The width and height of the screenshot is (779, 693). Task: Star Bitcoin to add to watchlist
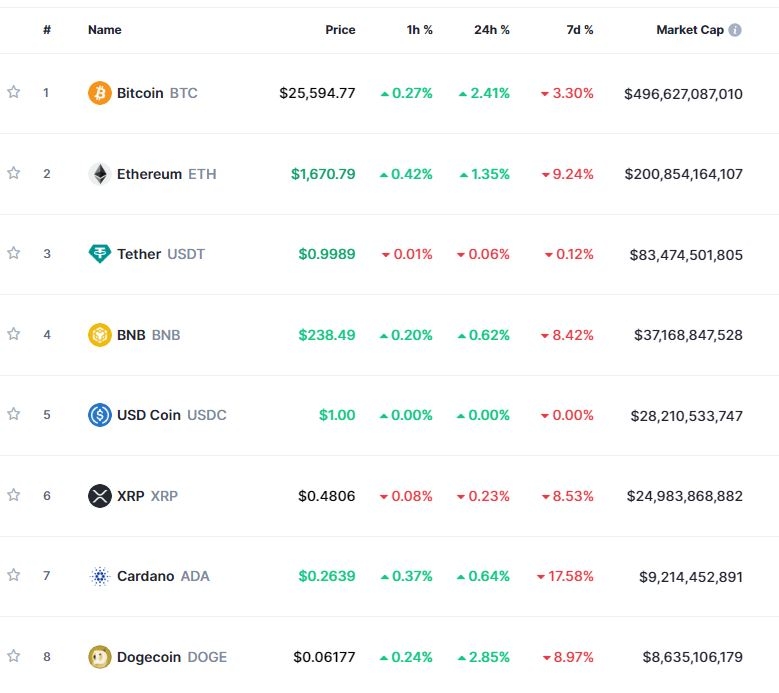pyautogui.click(x=14, y=93)
